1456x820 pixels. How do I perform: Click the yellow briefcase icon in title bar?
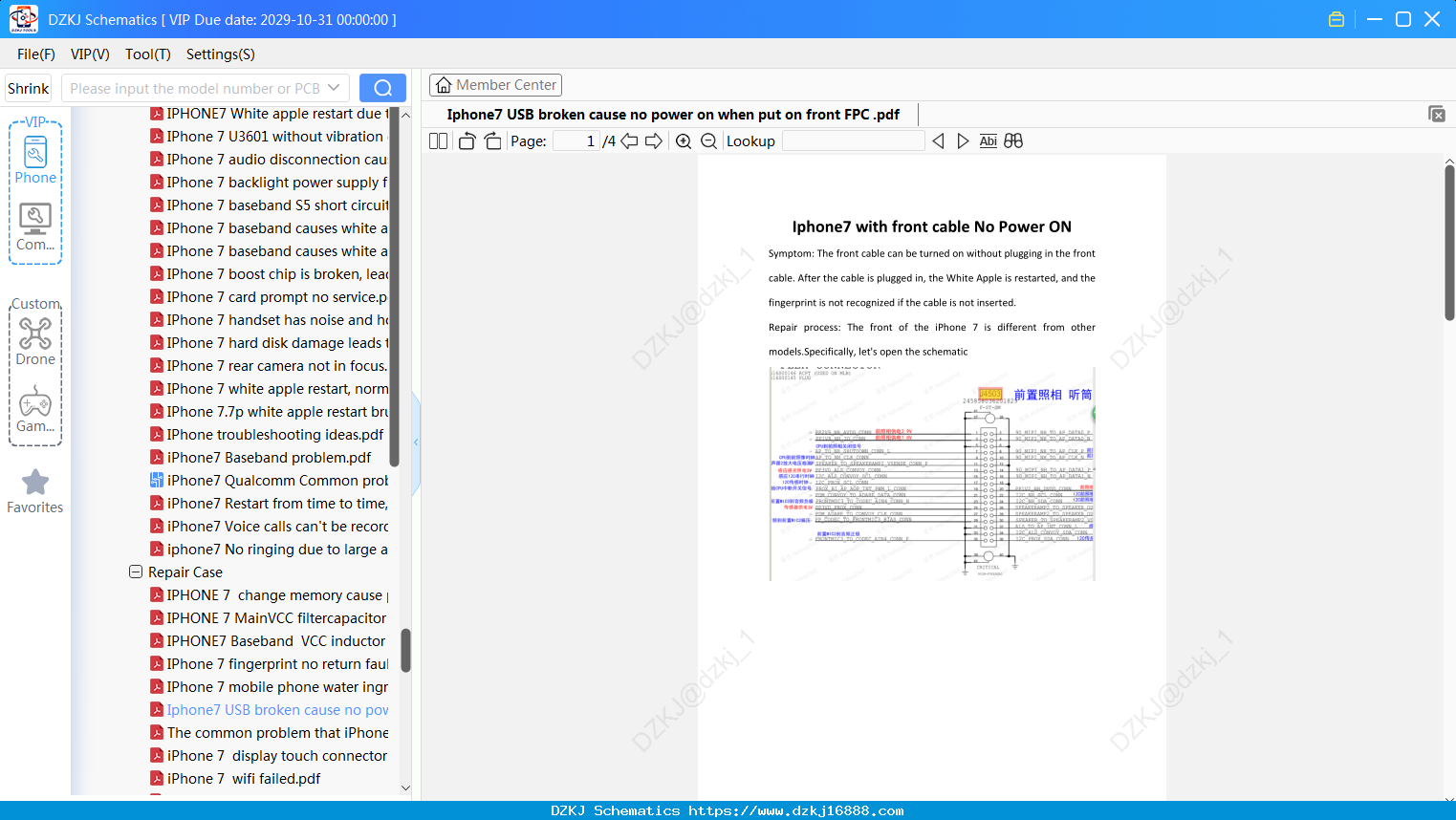1336,19
